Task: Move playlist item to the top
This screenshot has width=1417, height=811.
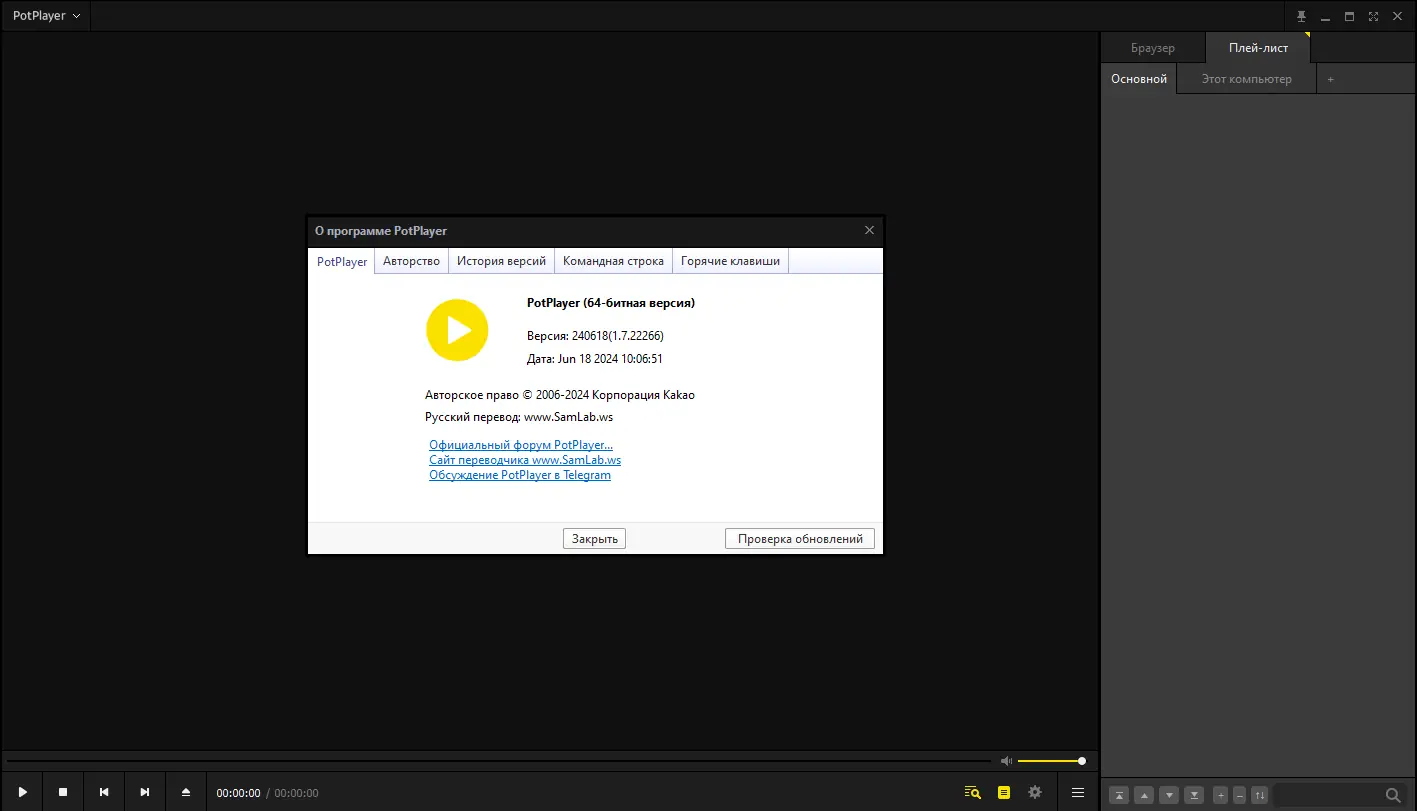Action: [1120, 795]
